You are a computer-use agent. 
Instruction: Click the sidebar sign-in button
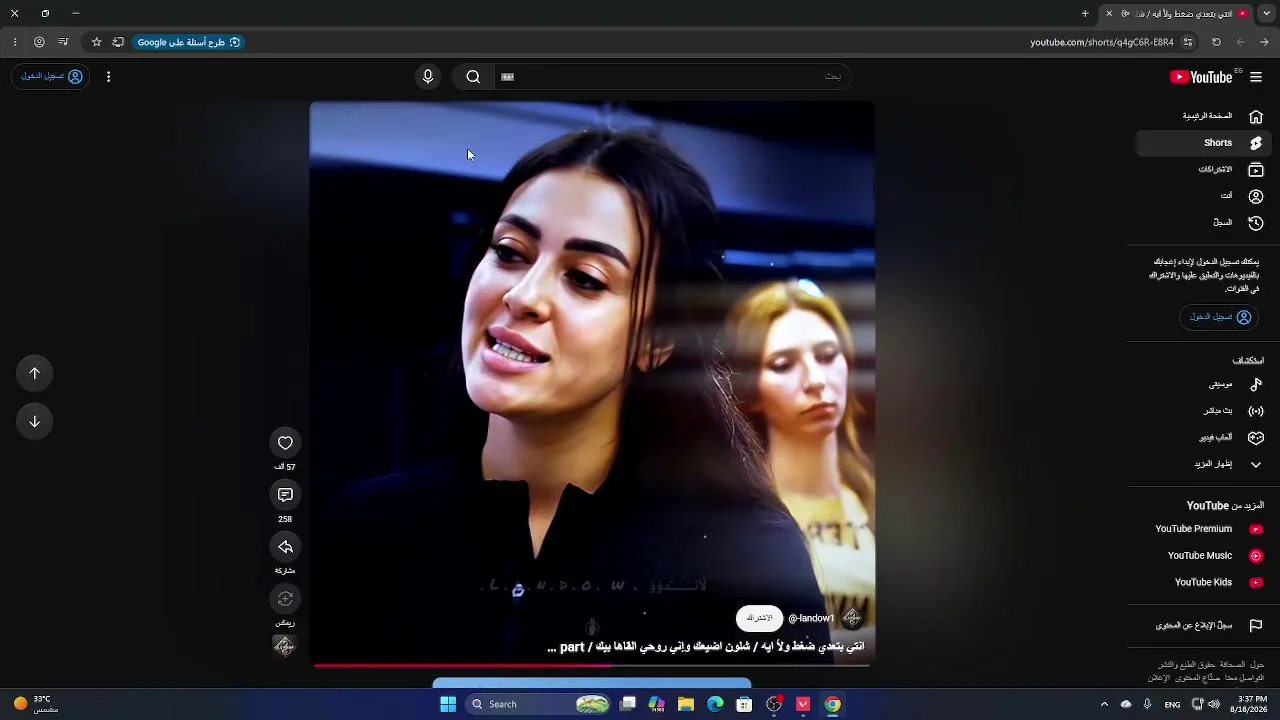[1219, 317]
